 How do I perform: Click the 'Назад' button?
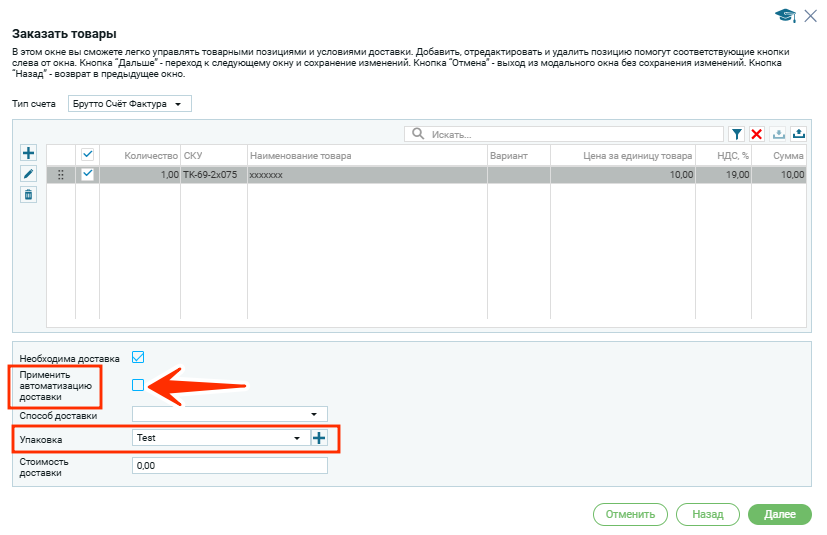(x=707, y=514)
